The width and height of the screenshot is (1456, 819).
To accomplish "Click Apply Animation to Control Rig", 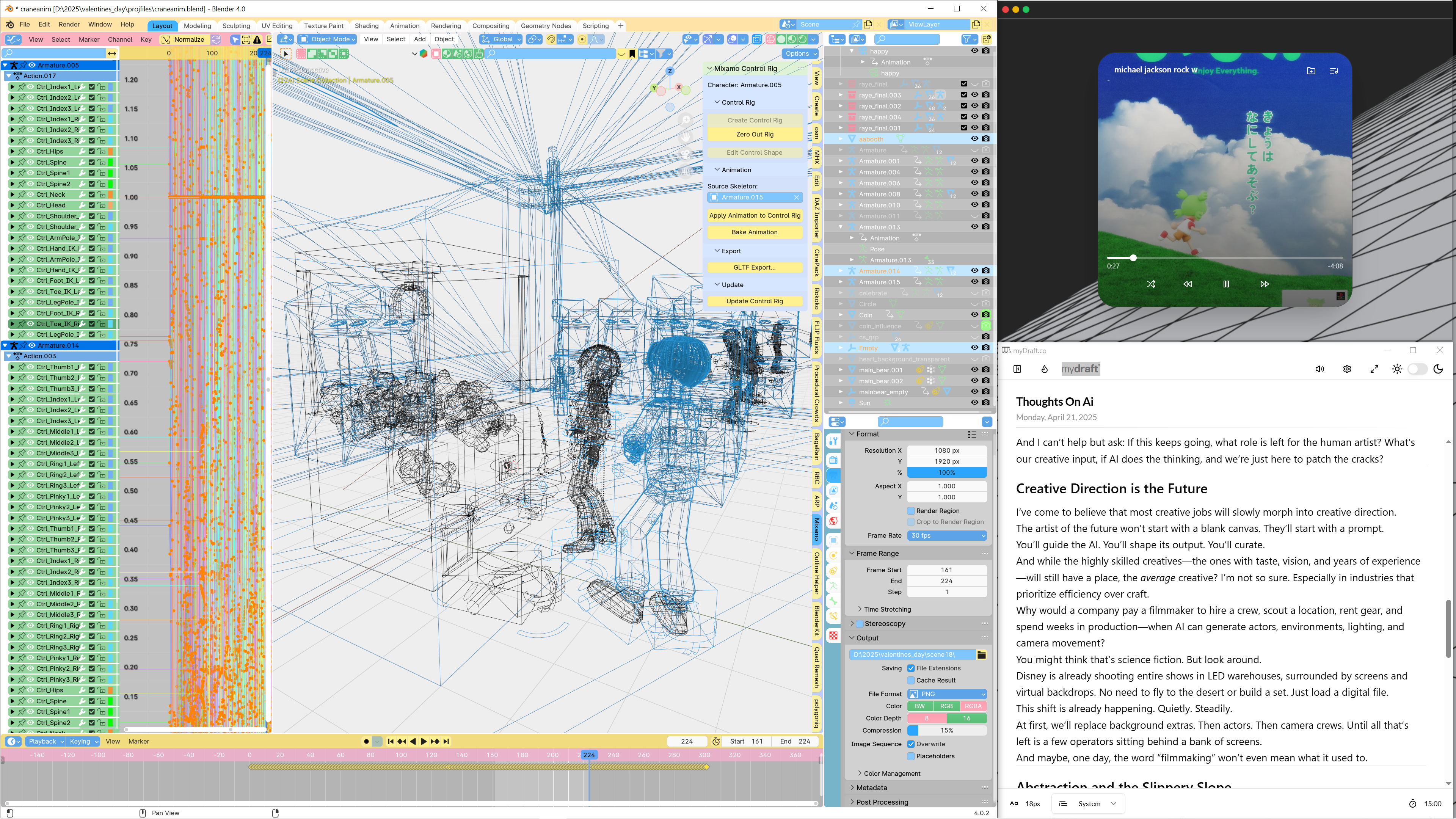I will tap(754, 215).
